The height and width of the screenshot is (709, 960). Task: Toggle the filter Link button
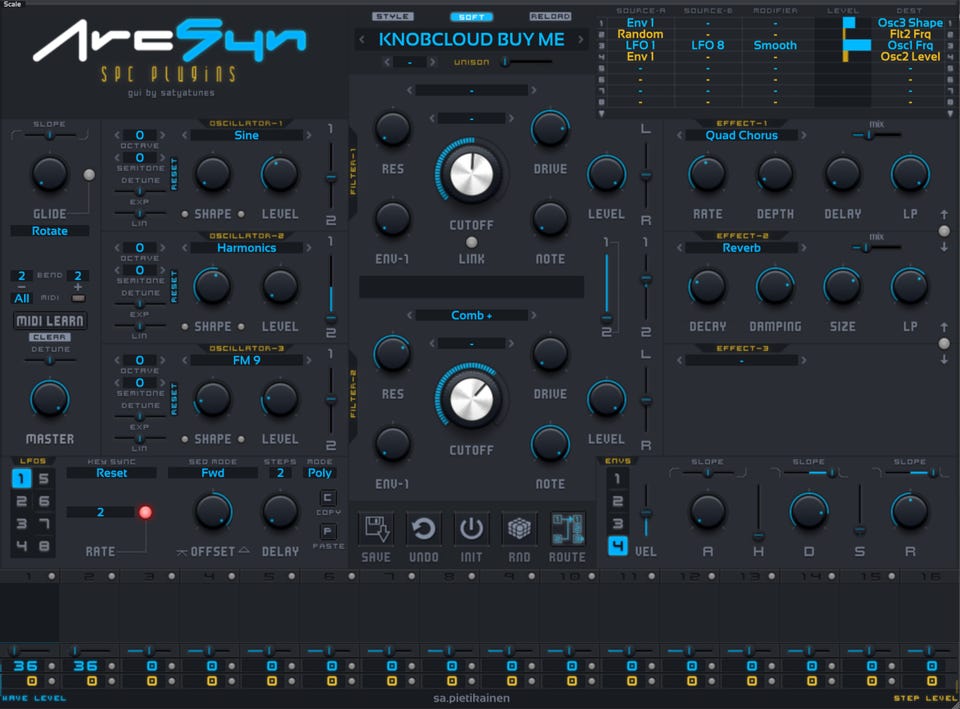[x=471, y=242]
